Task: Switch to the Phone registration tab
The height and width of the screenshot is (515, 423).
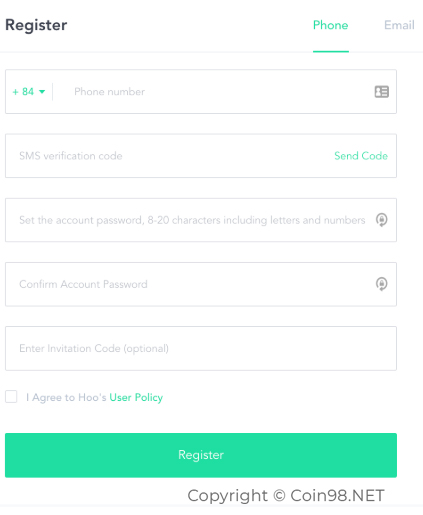Action: (x=330, y=25)
